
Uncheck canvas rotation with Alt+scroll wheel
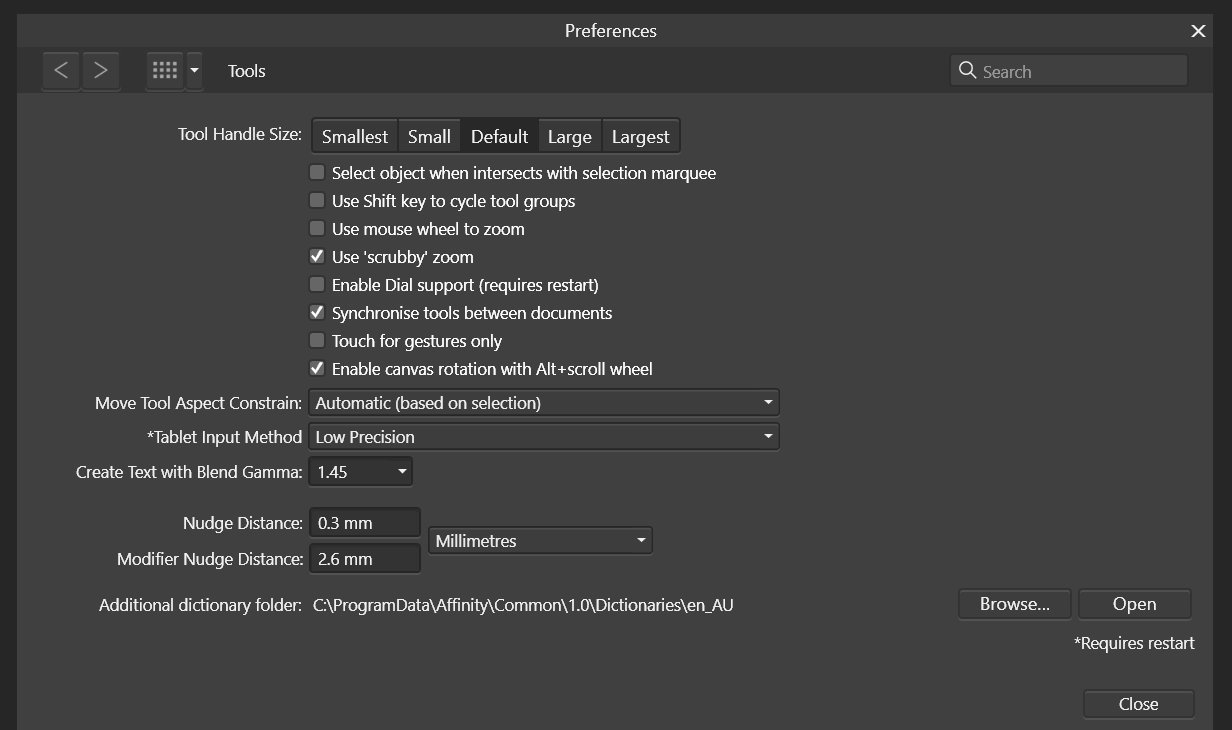pyautogui.click(x=317, y=369)
